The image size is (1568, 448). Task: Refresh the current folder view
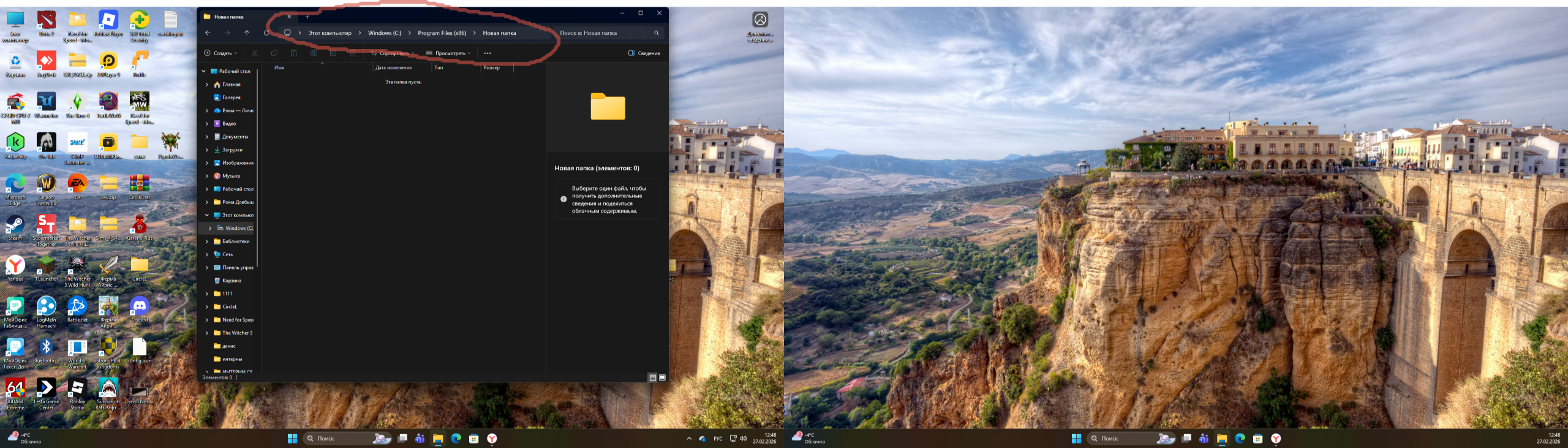coord(266,33)
